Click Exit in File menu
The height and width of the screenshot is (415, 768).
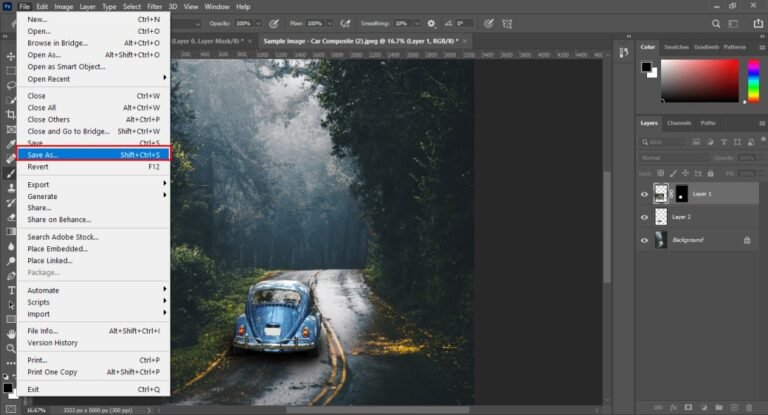pos(94,390)
